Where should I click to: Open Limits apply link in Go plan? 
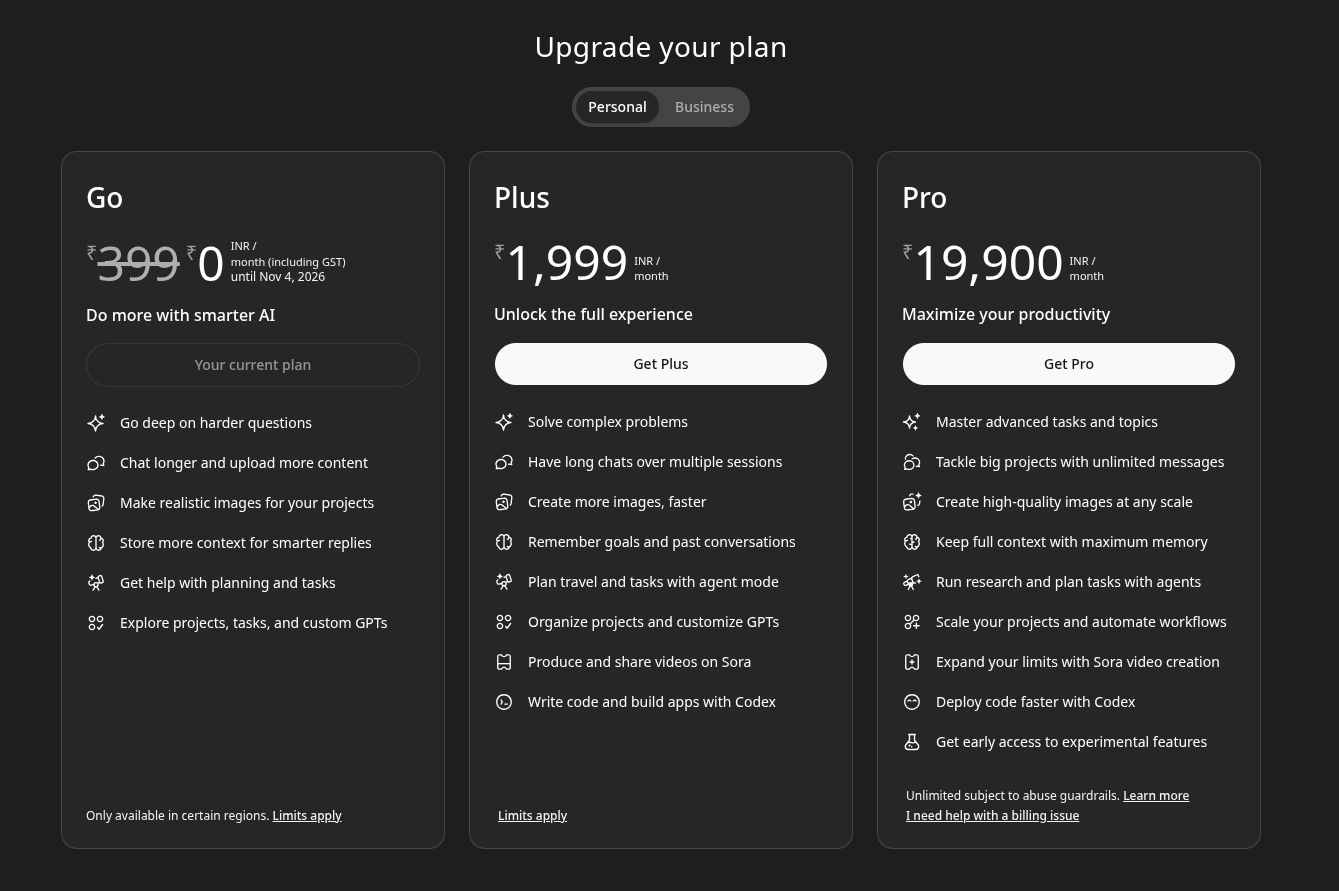307,816
